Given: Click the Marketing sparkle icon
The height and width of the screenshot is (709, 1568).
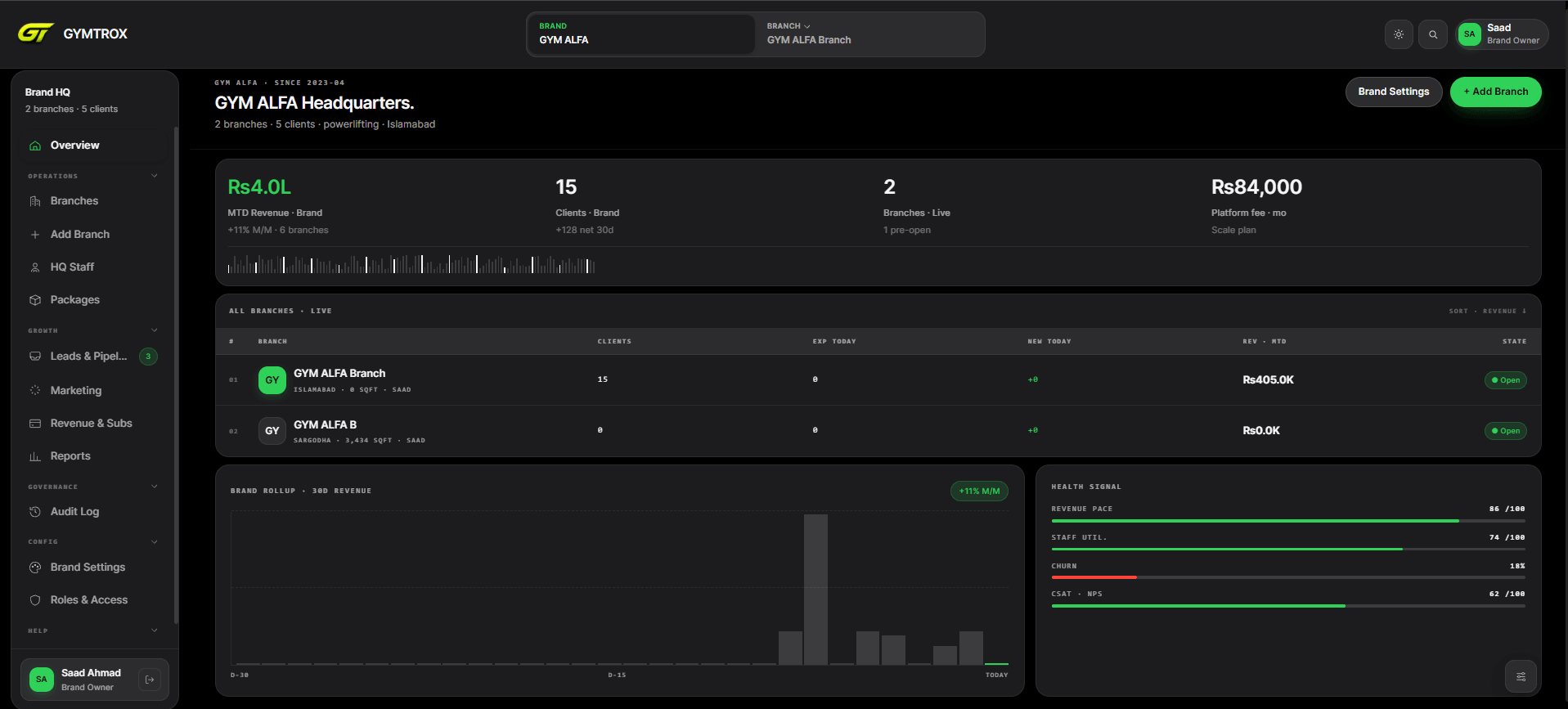Looking at the screenshot, I should tap(35, 391).
